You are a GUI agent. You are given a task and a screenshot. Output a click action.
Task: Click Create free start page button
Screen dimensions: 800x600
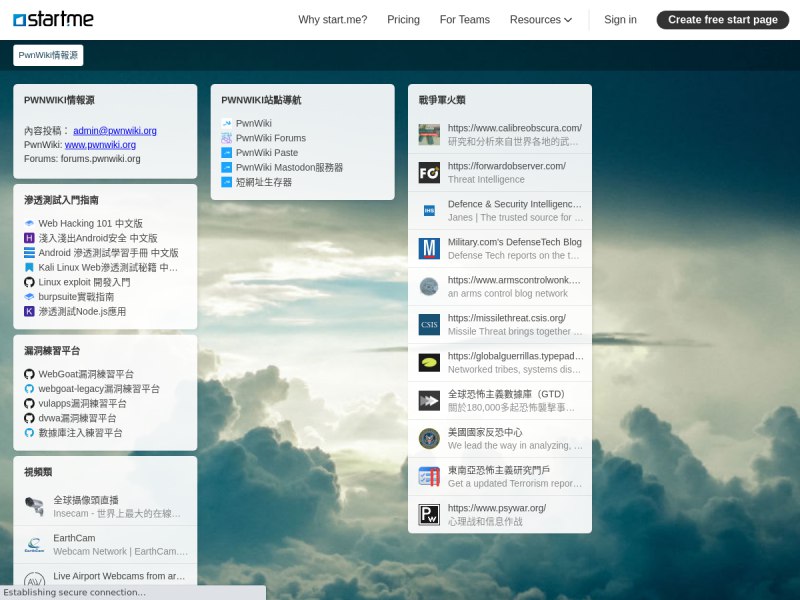point(723,20)
